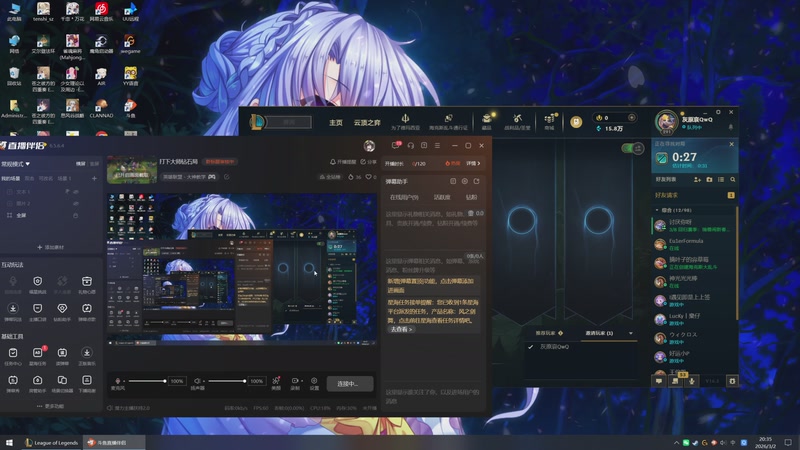Open Windows Start menu
Image resolution: width=800 pixels, height=450 pixels.
[x=9, y=442]
